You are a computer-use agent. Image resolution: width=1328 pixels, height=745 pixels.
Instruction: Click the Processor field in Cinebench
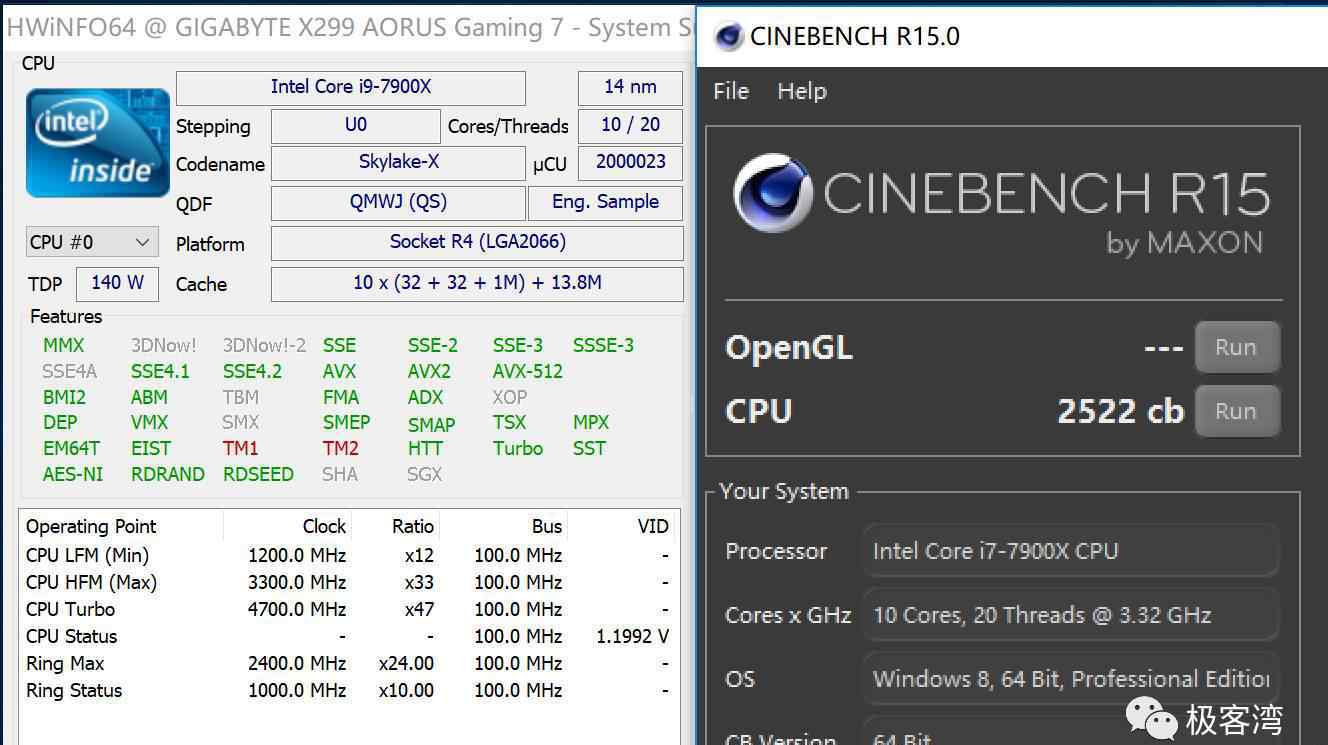coord(1070,551)
